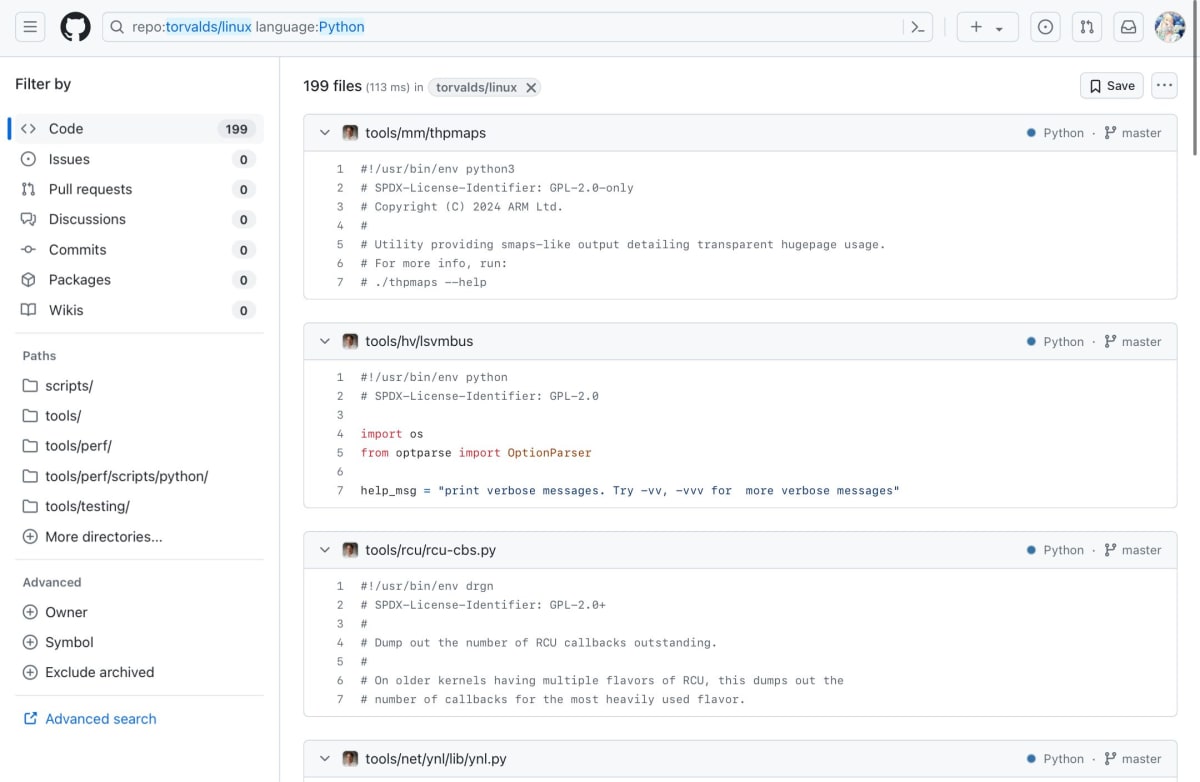Click the '#!/usr/bin/env drgn' code line

pyautogui.click(x=427, y=586)
